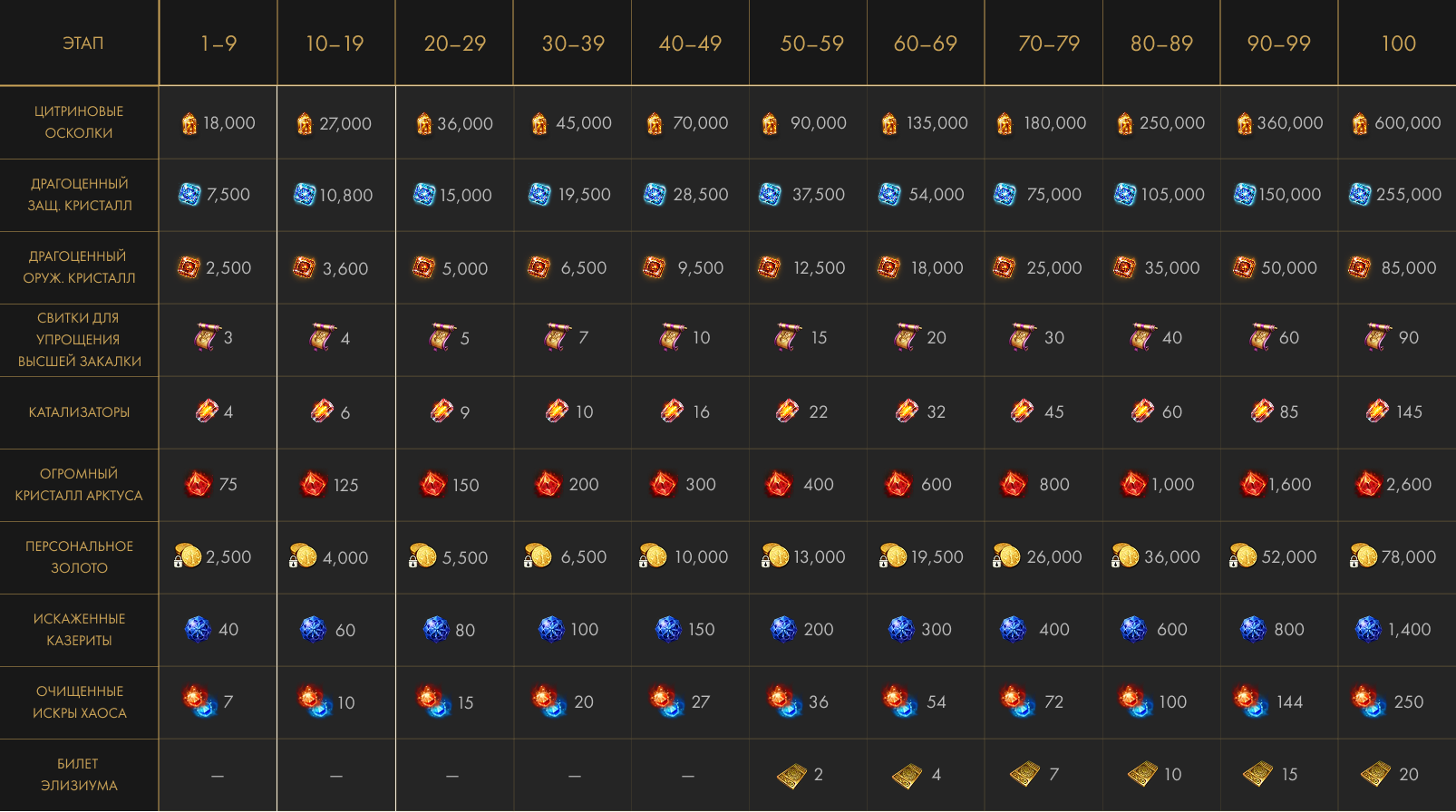
Task: Click the chaos spark icon beside 250
Action: 1368,701
